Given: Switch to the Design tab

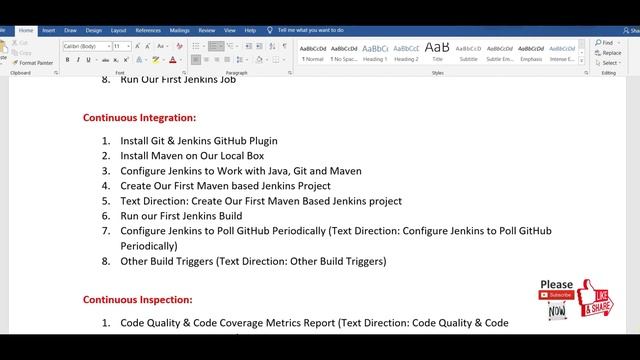Looking at the screenshot, I should [93, 30].
